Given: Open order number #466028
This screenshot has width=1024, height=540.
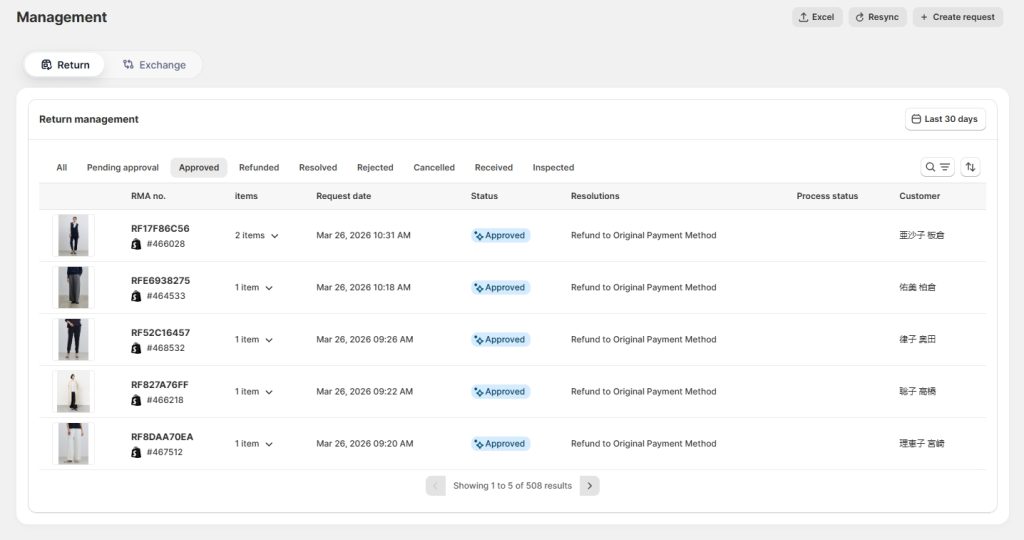Looking at the screenshot, I should click(166, 244).
